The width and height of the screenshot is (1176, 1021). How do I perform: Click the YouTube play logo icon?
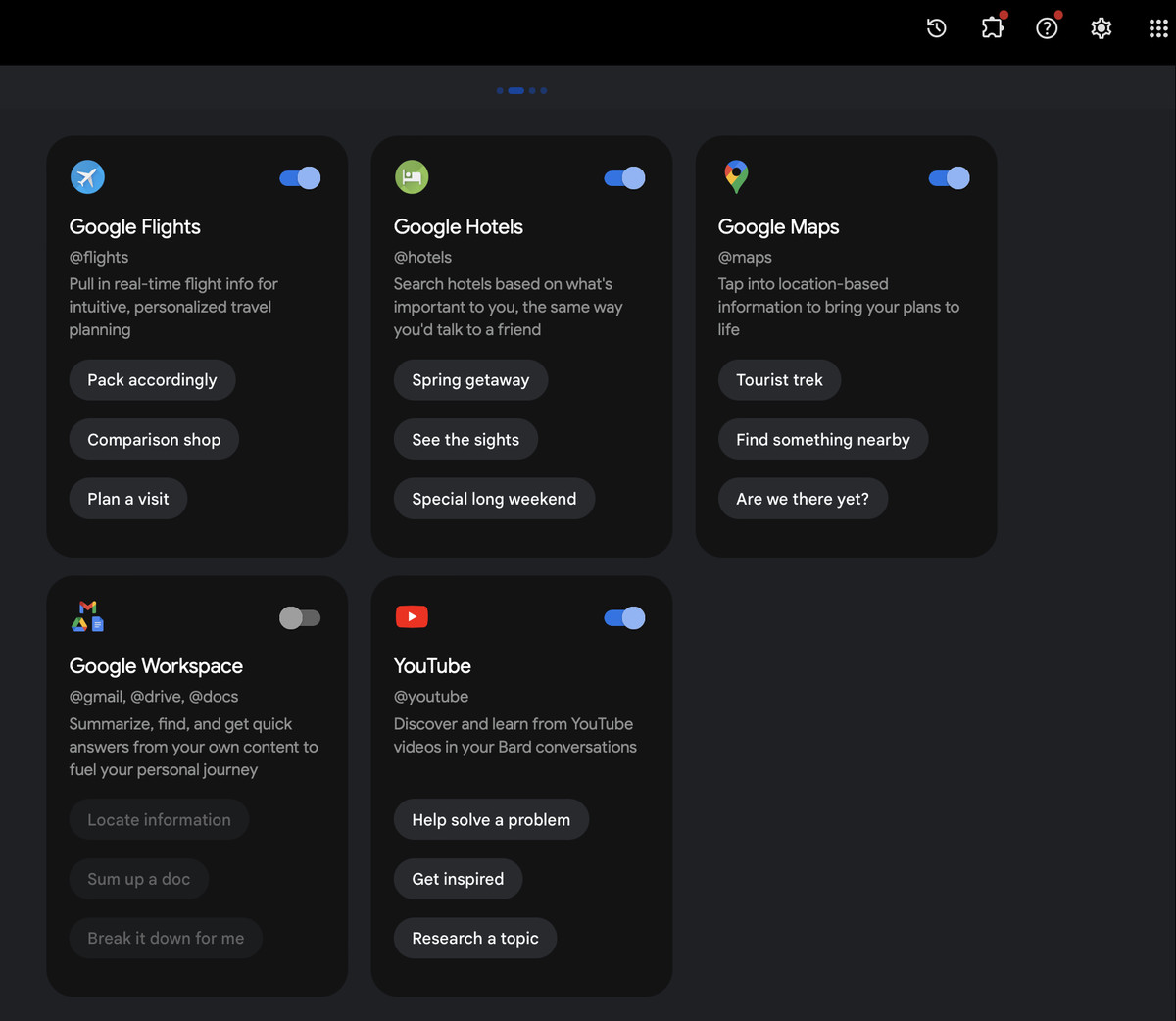[x=412, y=616]
